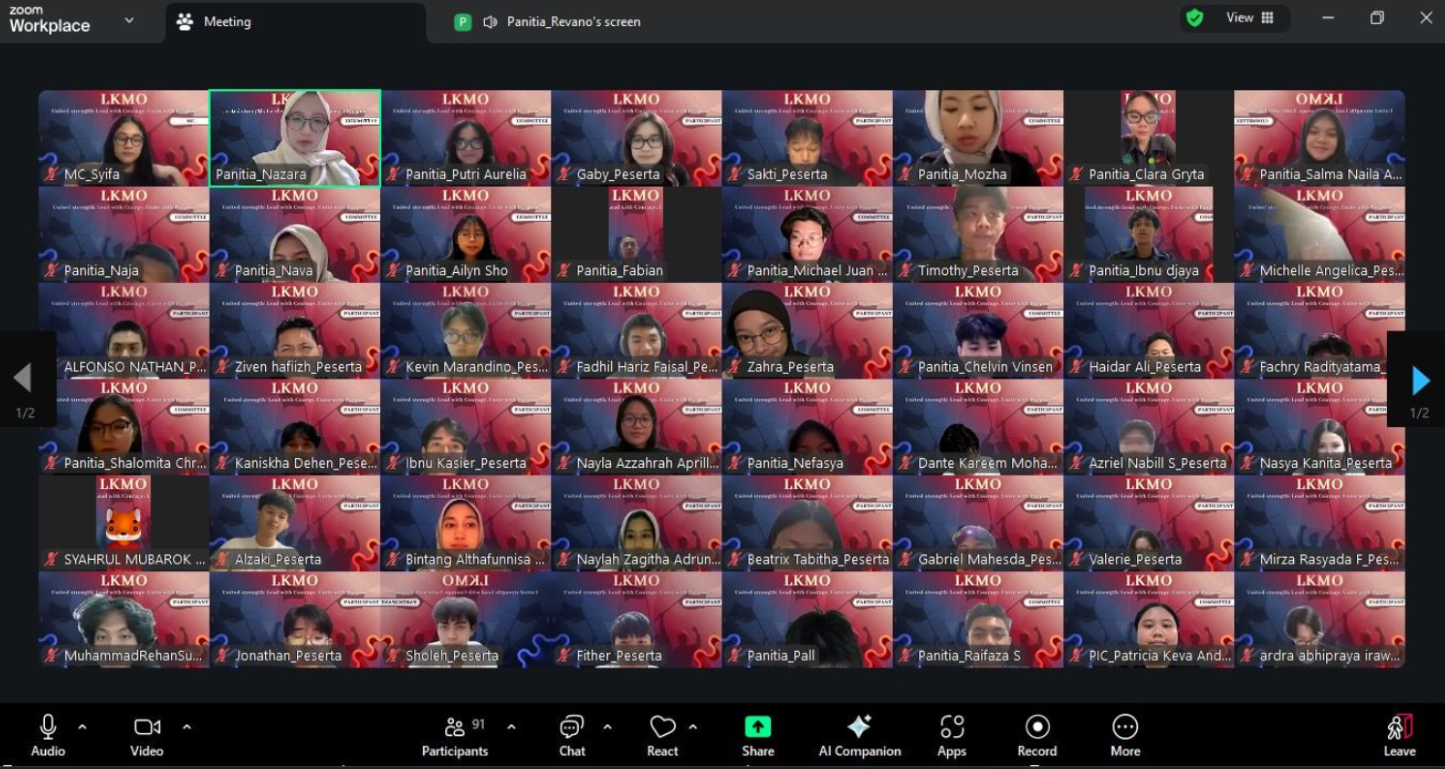Screen dimensions: 1445x769
Task: Switch to Panitia_Revano's screen tab
Action: click(x=573, y=21)
